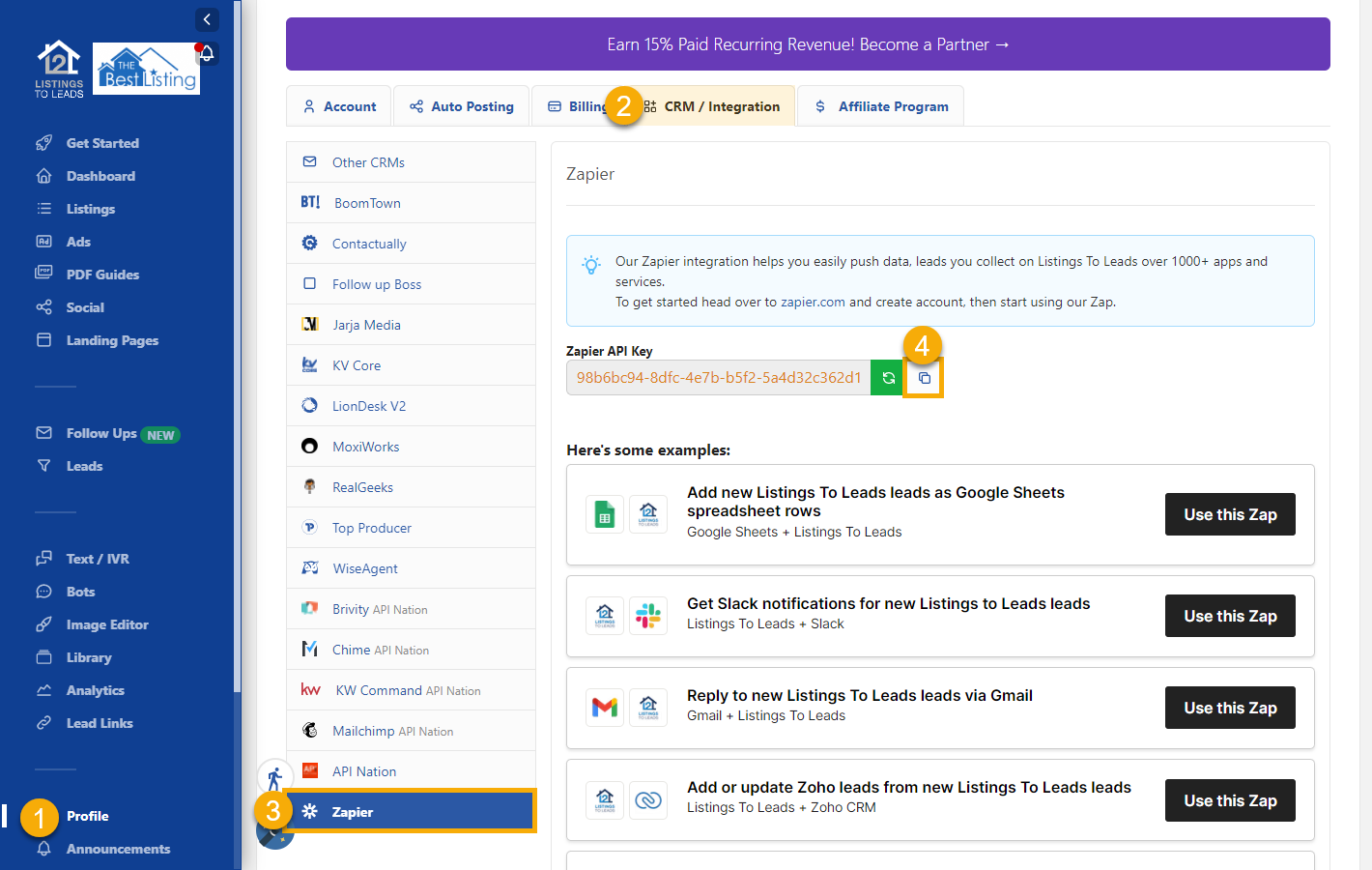Click the Gmail icon in Zap example
The width and height of the screenshot is (1372, 870).
coord(604,707)
